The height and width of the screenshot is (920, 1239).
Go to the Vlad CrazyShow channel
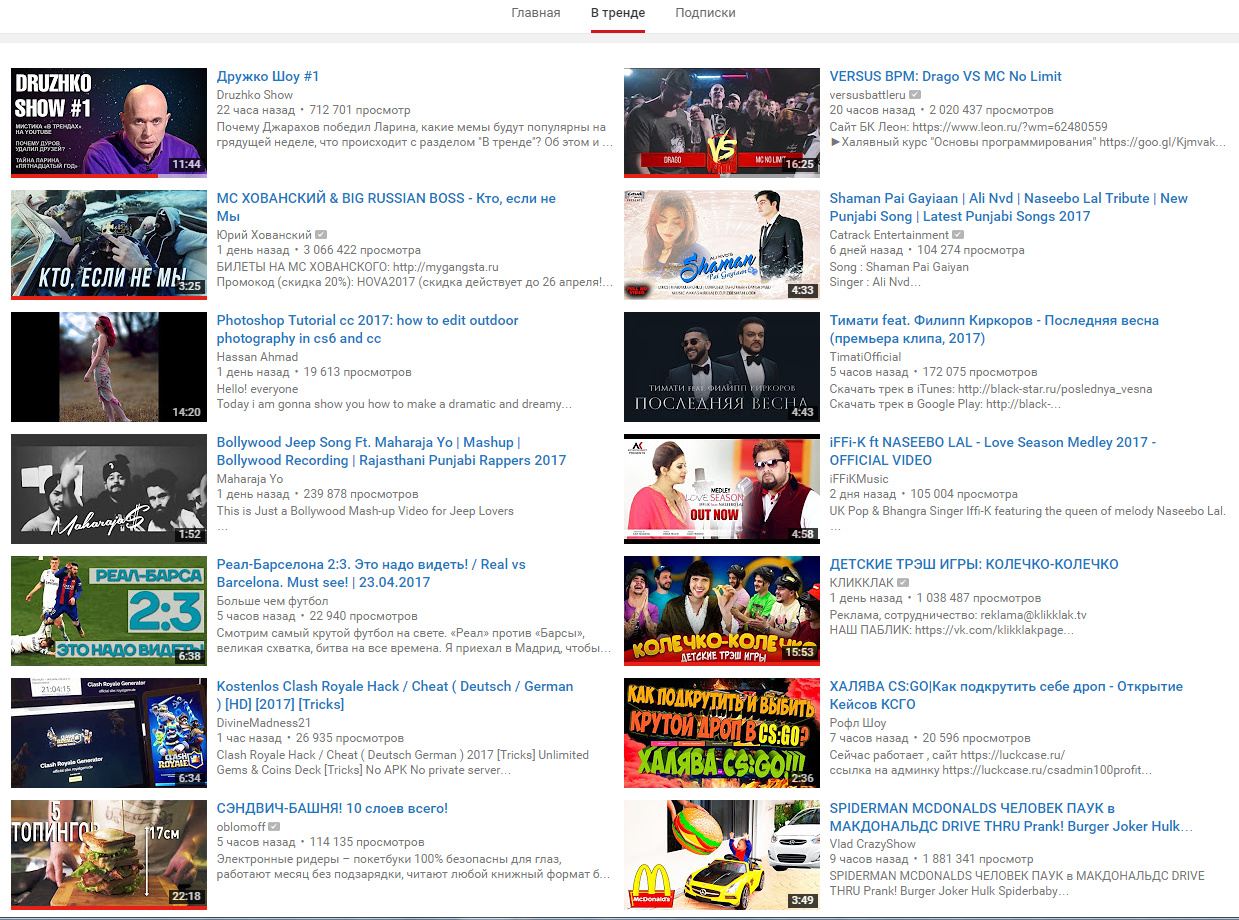(x=873, y=844)
